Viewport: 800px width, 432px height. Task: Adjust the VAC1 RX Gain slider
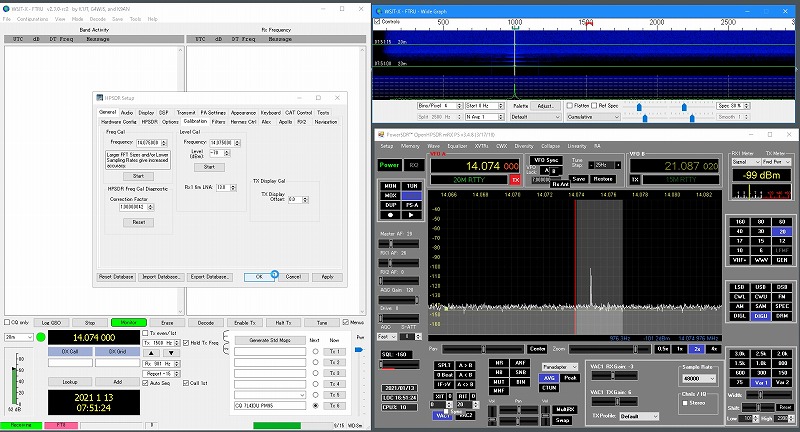(613, 376)
